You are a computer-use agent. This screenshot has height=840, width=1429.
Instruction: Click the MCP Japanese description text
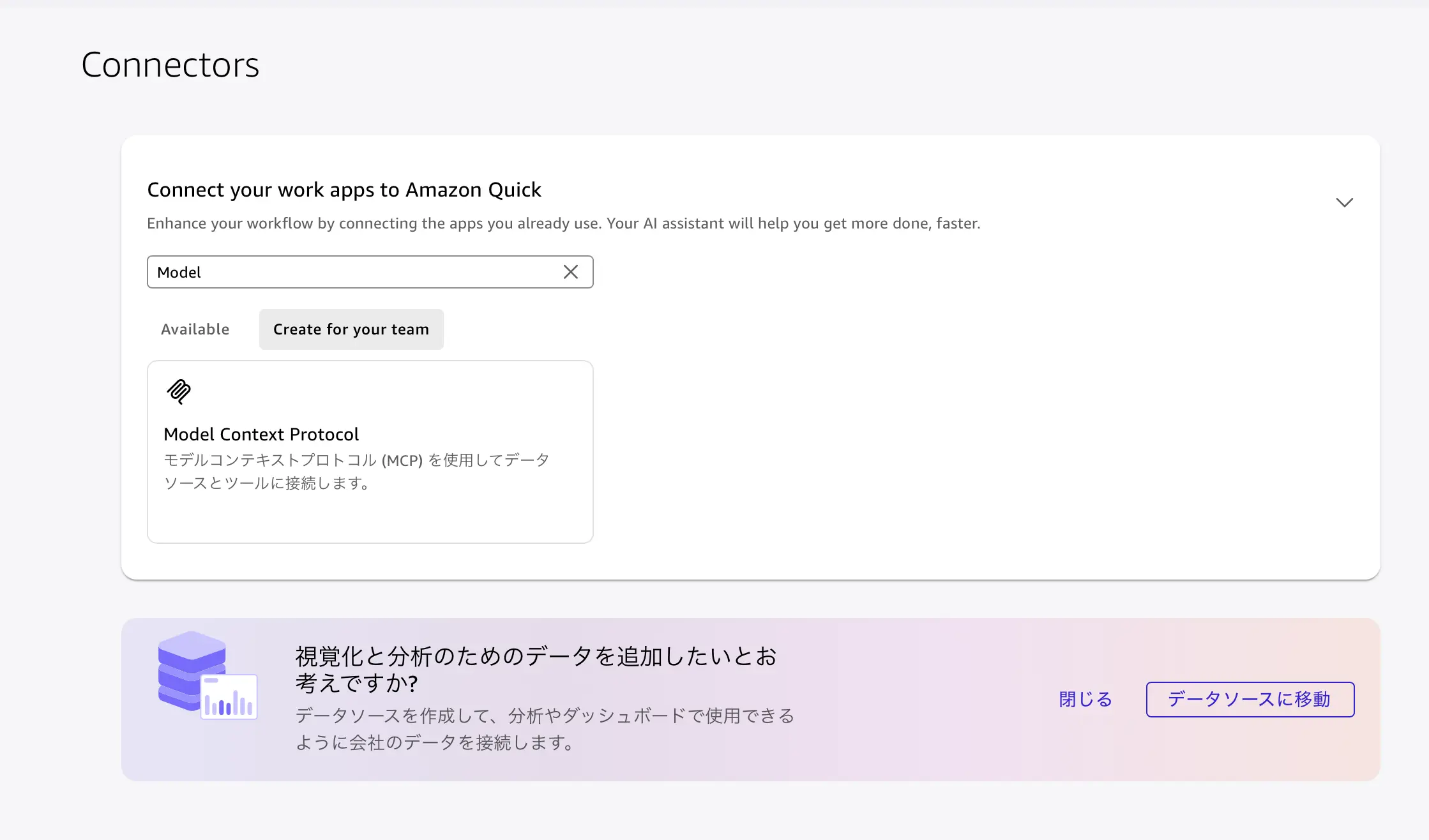click(356, 472)
